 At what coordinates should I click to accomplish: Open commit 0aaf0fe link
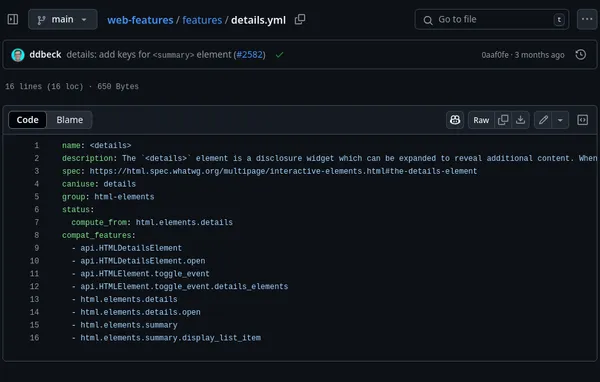pyautogui.click(x=495, y=55)
